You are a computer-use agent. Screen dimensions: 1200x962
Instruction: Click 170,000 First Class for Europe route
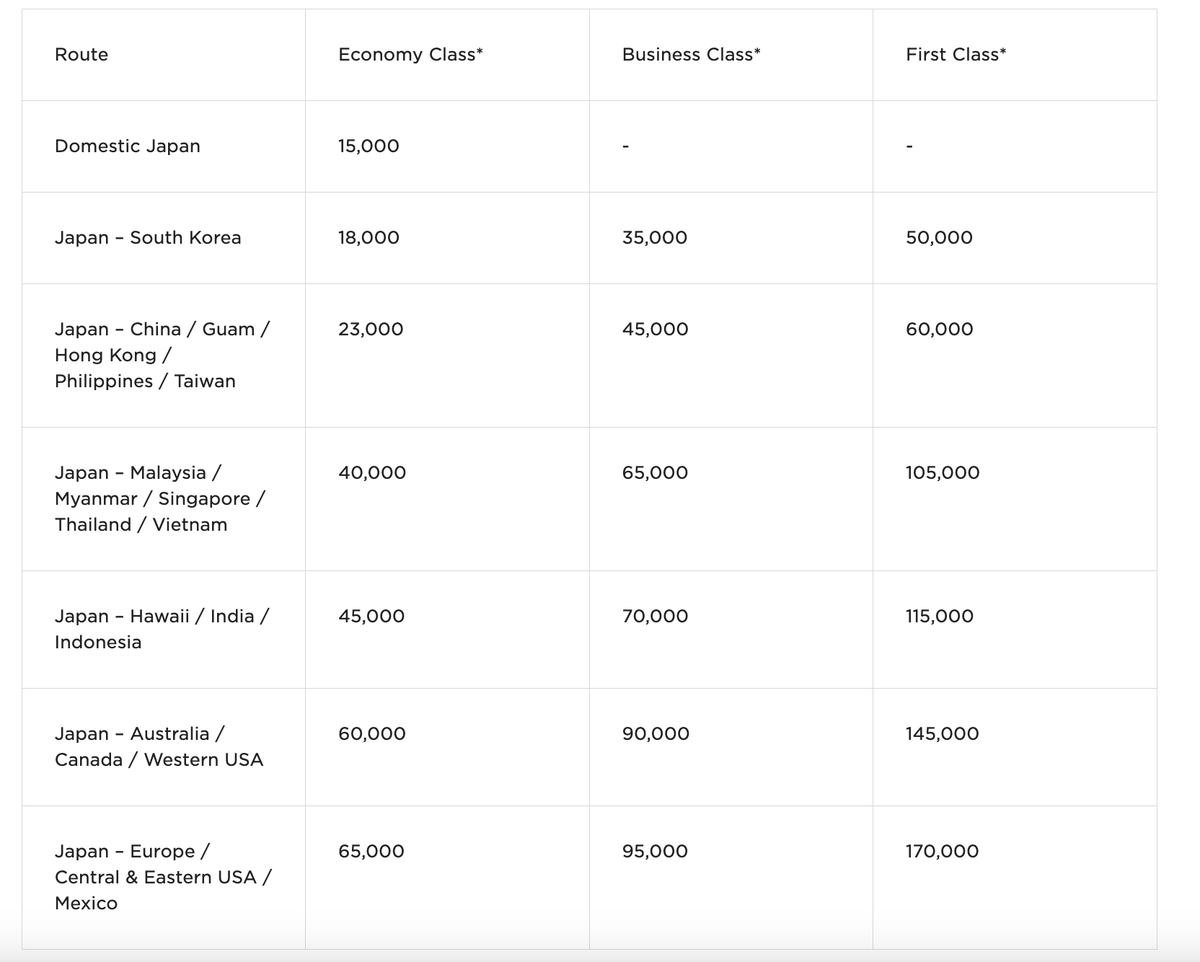click(x=942, y=852)
